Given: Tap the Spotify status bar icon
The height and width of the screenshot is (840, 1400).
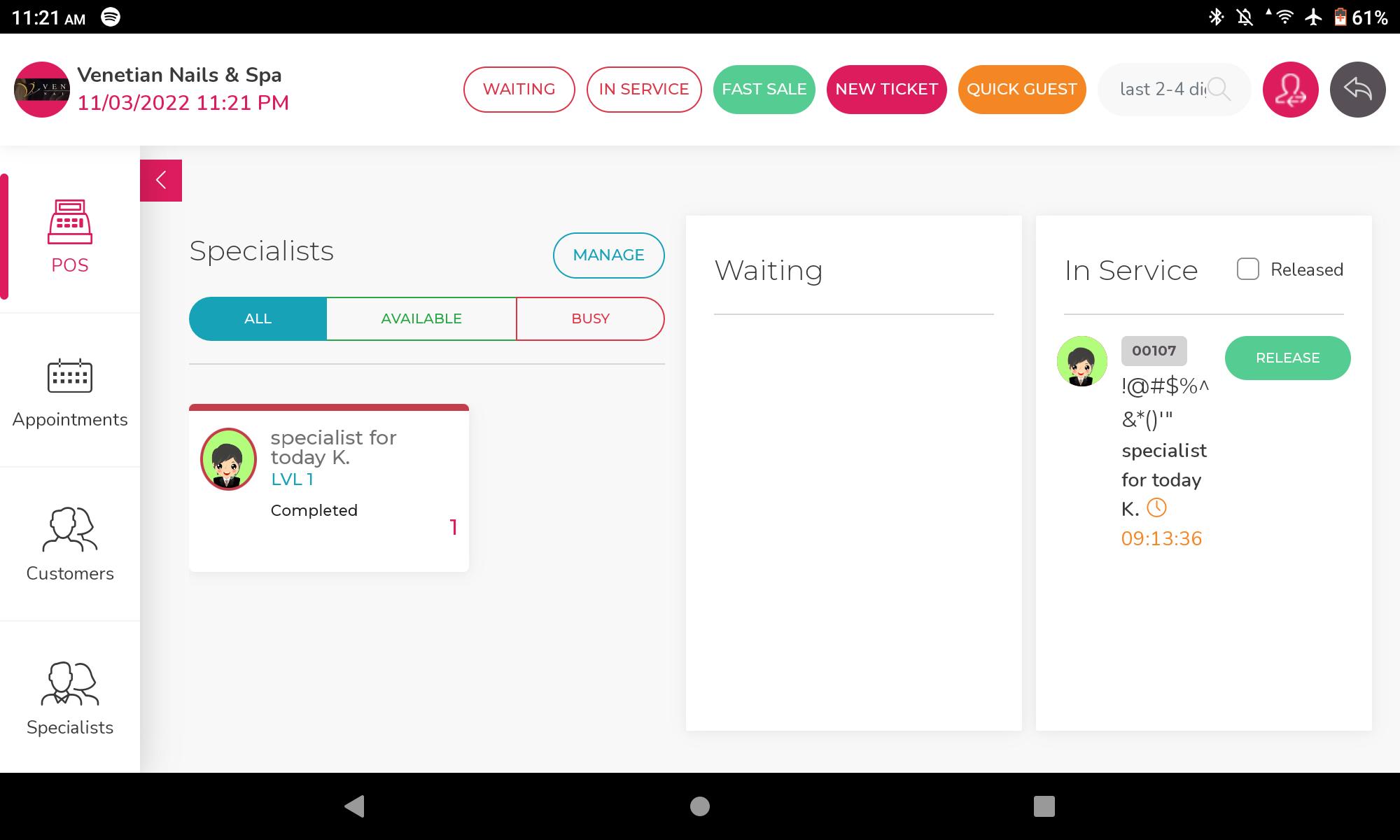Looking at the screenshot, I should tap(111, 17).
